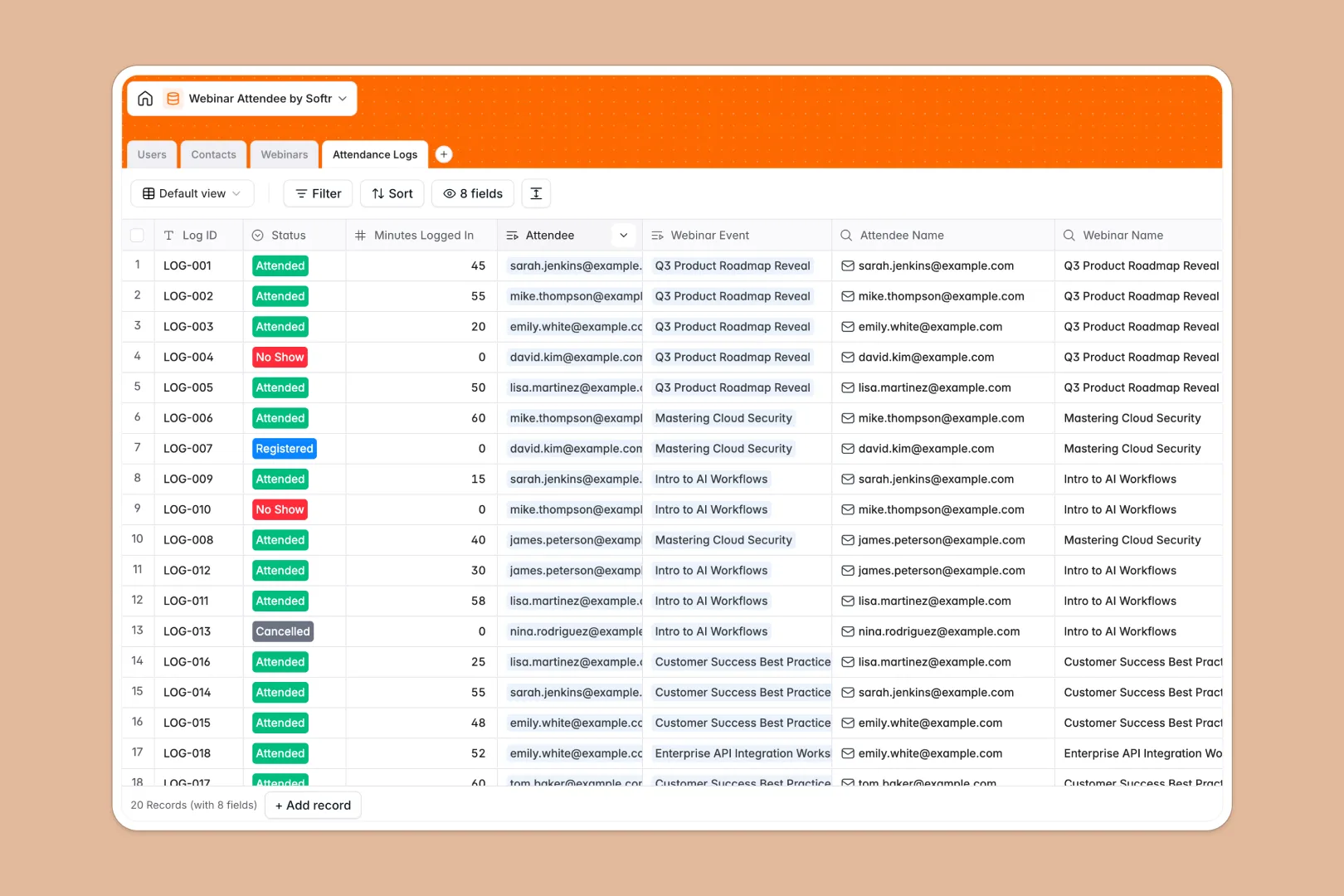Click the Add record button
Screen dimensions: 1344x896
tap(312, 805)
